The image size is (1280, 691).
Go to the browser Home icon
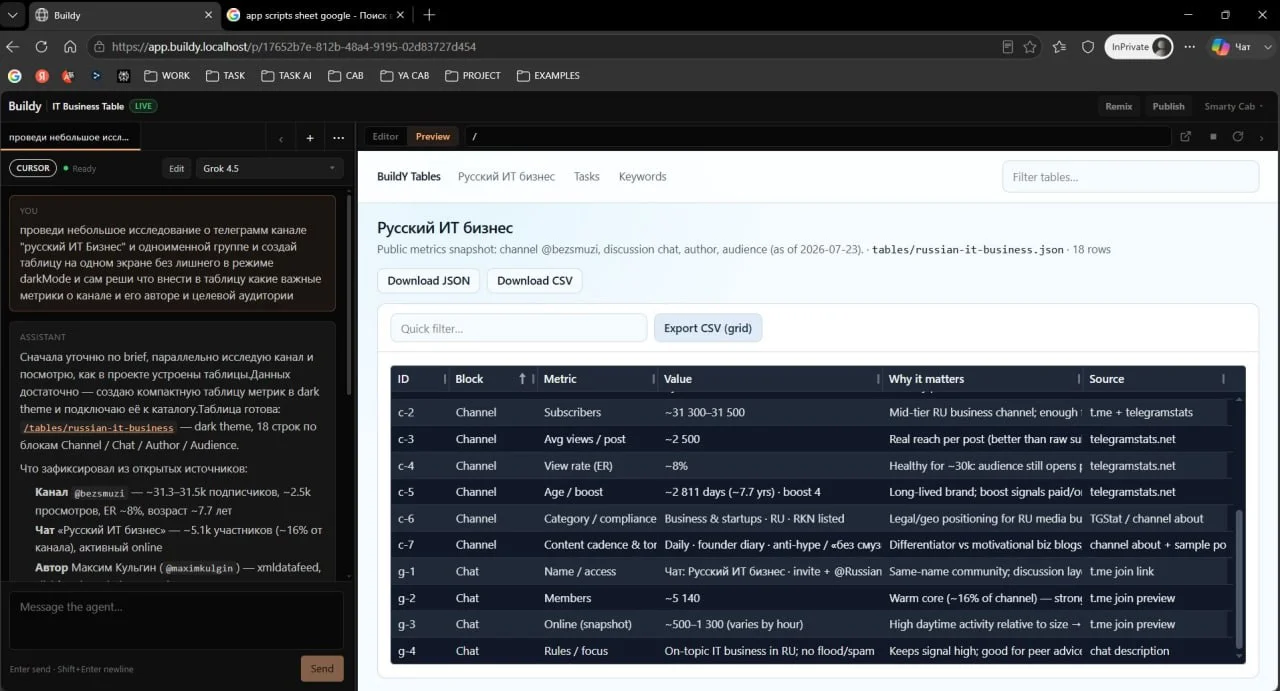coord(70,46)
